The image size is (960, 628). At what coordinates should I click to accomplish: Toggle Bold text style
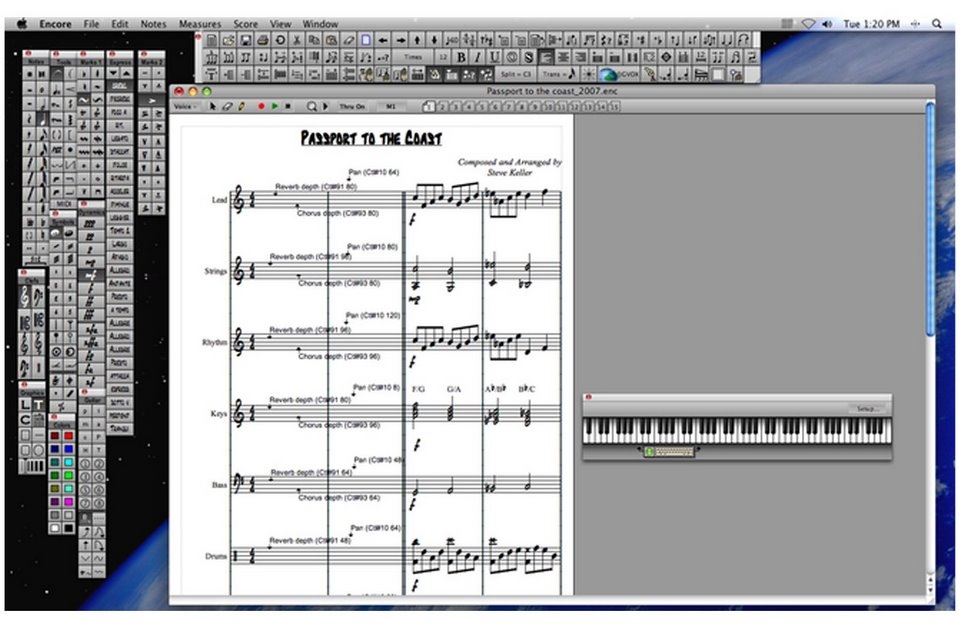(x=461, y=58)
